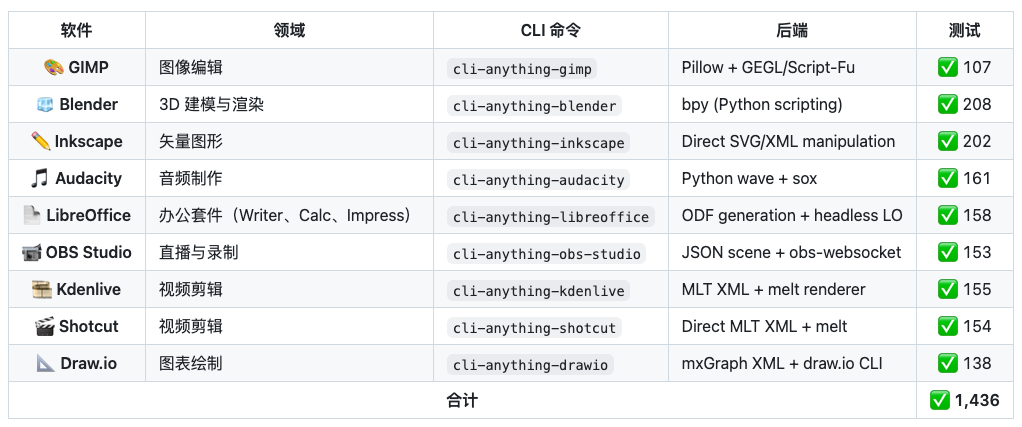Image resolution: width=1022 pixels, height=427 pixels.
Task: Click the Inkscape pencil icon
Action: pos(40,142)
